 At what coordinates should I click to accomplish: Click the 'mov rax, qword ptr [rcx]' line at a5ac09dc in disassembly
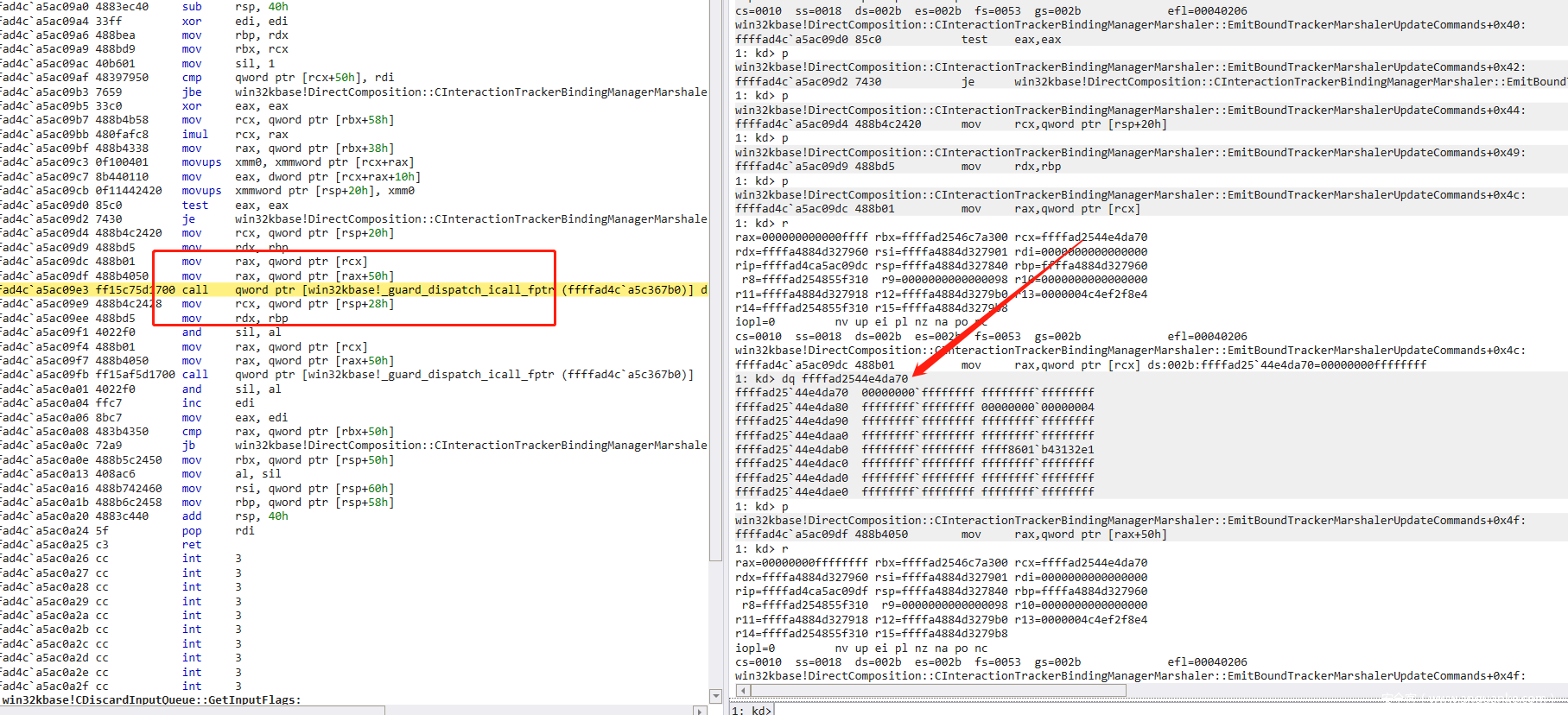coord(185,262)
